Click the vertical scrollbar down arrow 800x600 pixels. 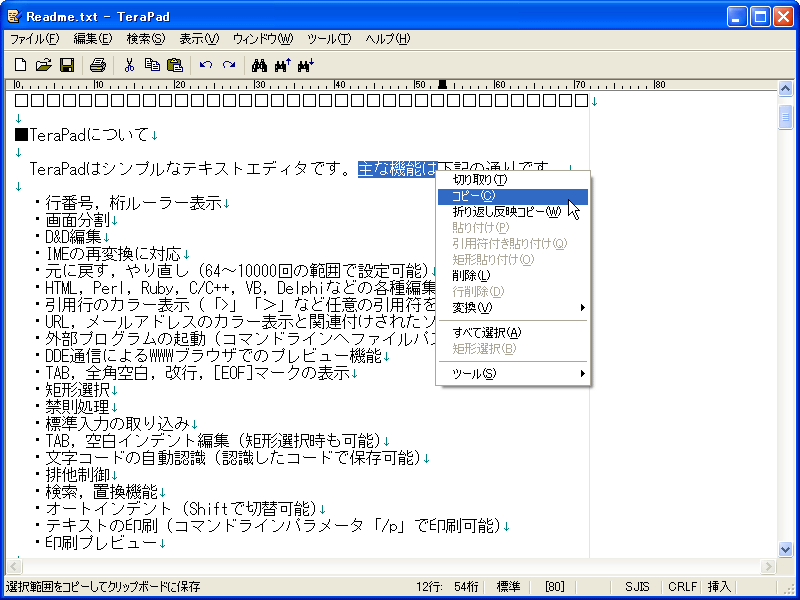pyautogui.click(x=785, y=549)
